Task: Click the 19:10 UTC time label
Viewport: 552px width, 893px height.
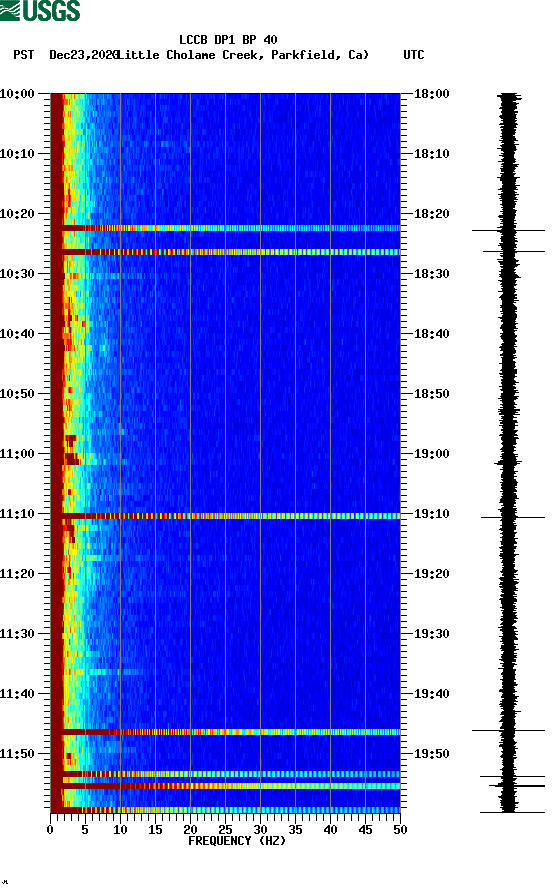Action: [432, 514]
